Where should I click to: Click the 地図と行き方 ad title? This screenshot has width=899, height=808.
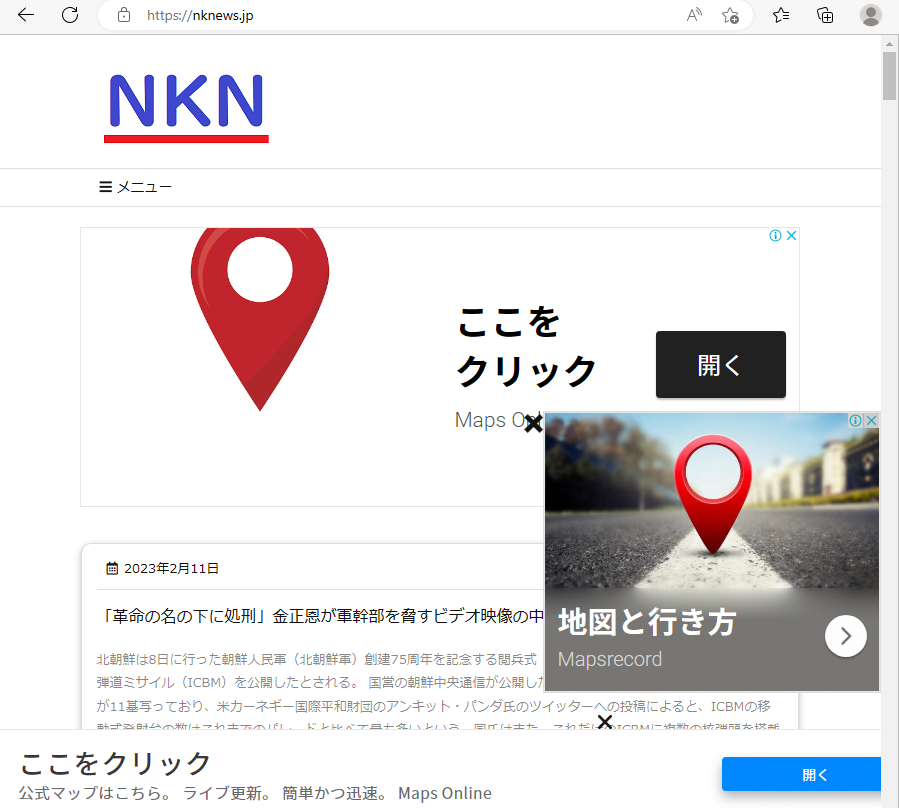click(x=647, y=622)
